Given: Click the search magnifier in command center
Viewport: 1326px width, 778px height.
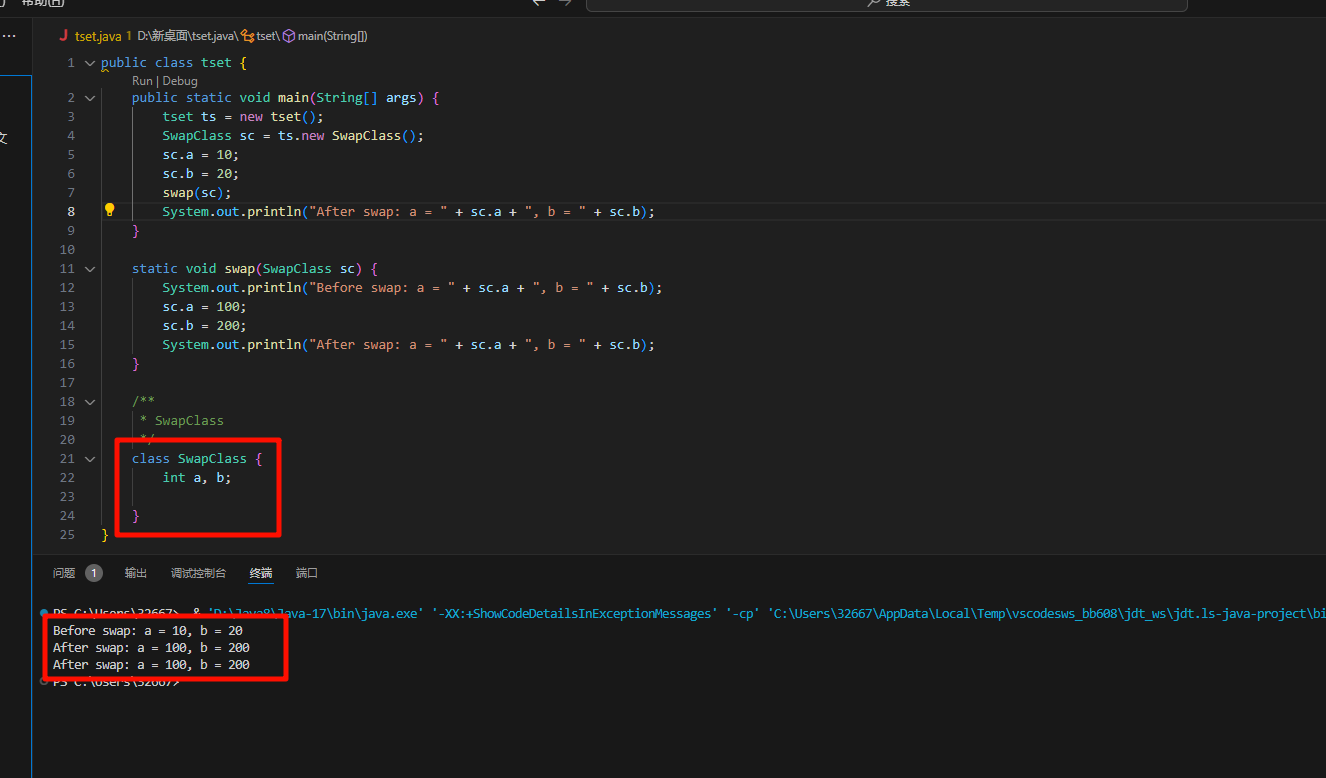Looking at the screenshot, I should click(x=874, y=3).
